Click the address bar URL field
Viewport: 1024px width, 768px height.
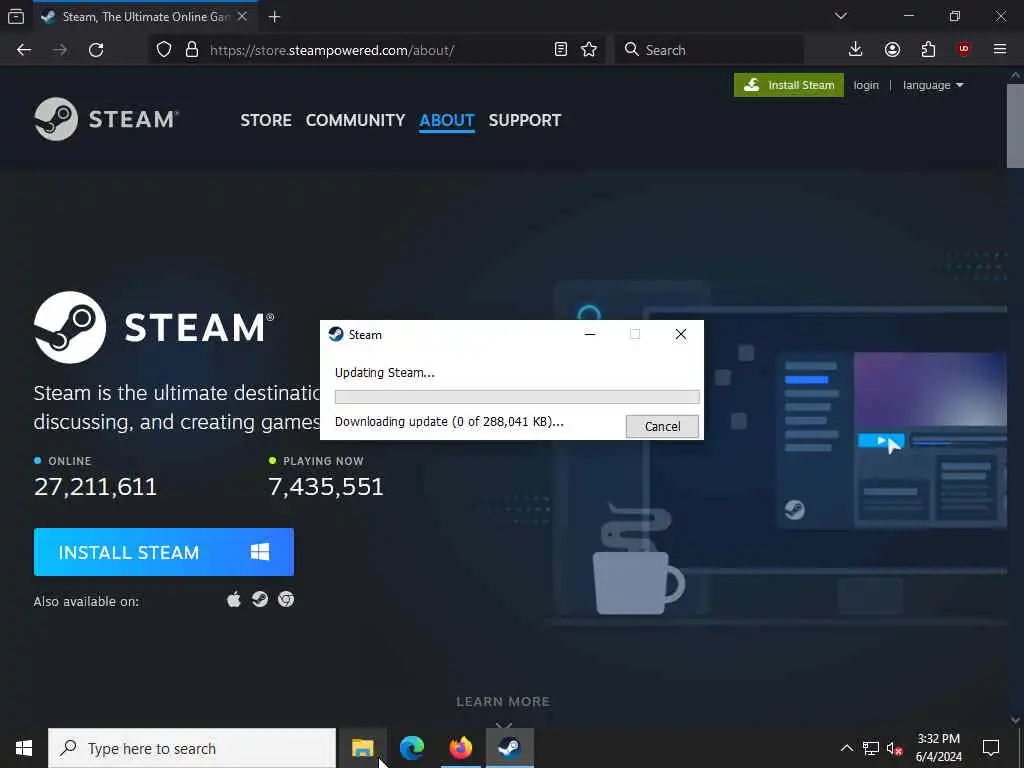[x=376, y=50]
